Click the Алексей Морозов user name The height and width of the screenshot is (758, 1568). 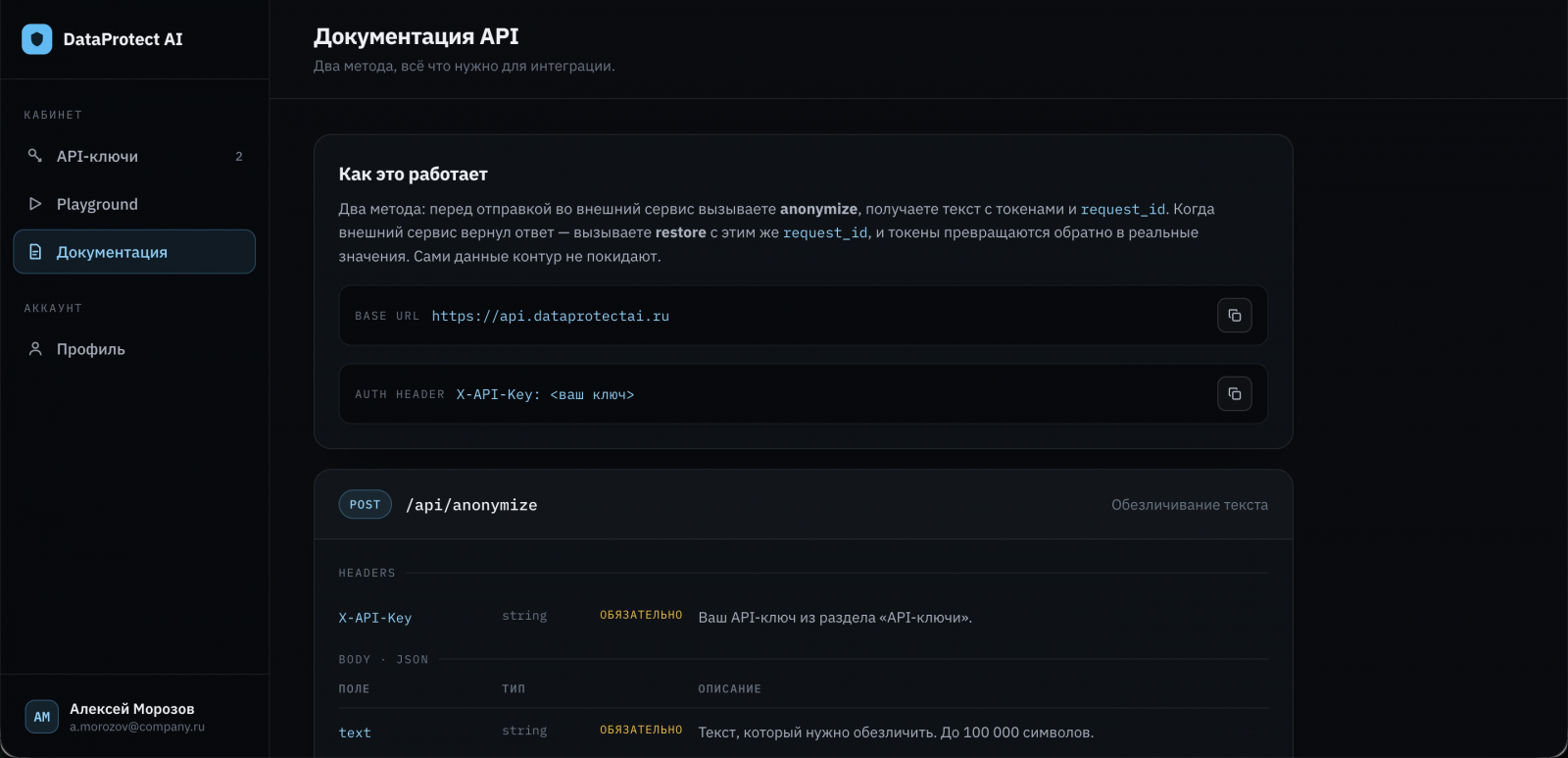(x=132, y=709)
